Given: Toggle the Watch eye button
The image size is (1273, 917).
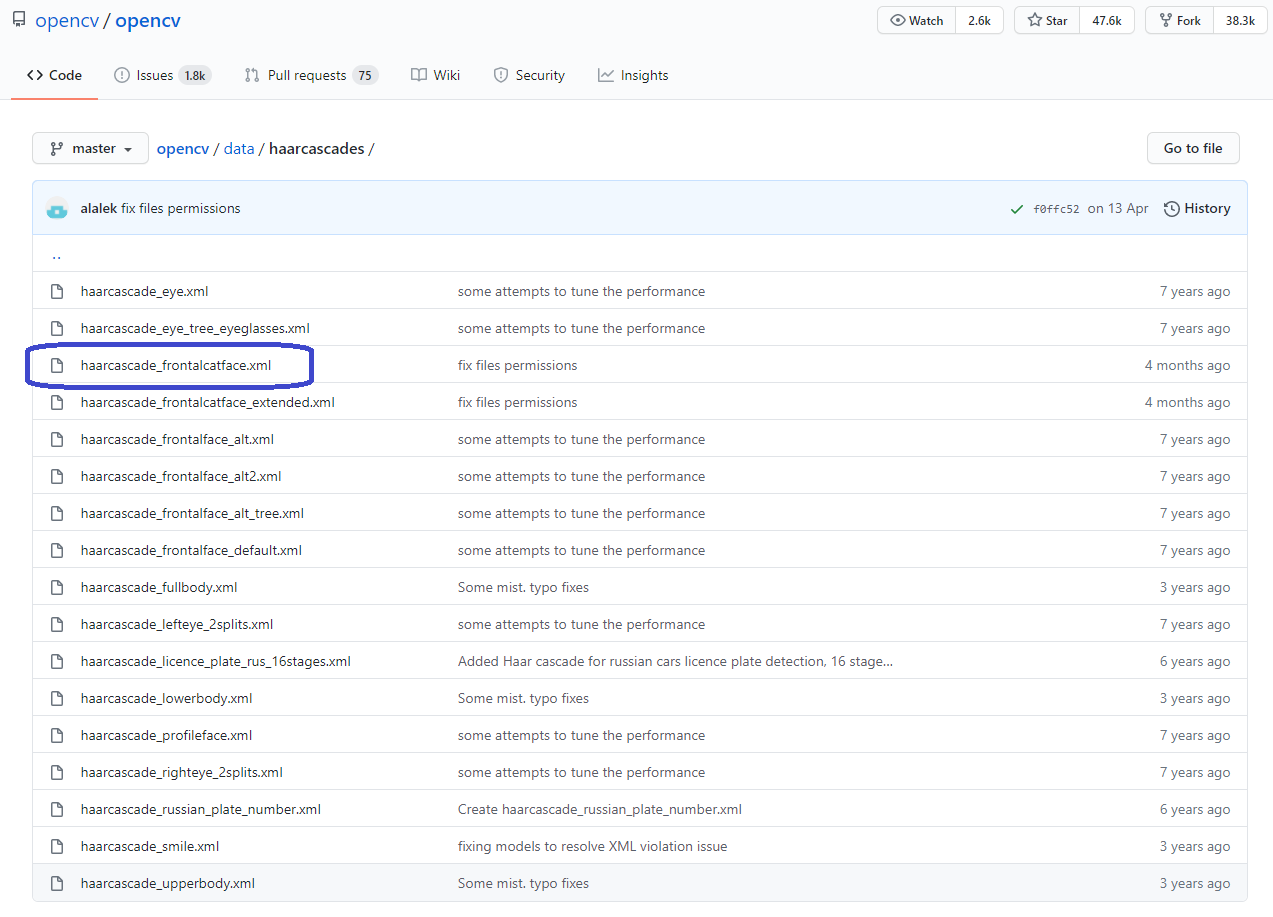Looking at the screenshot, I should [915, 19].
